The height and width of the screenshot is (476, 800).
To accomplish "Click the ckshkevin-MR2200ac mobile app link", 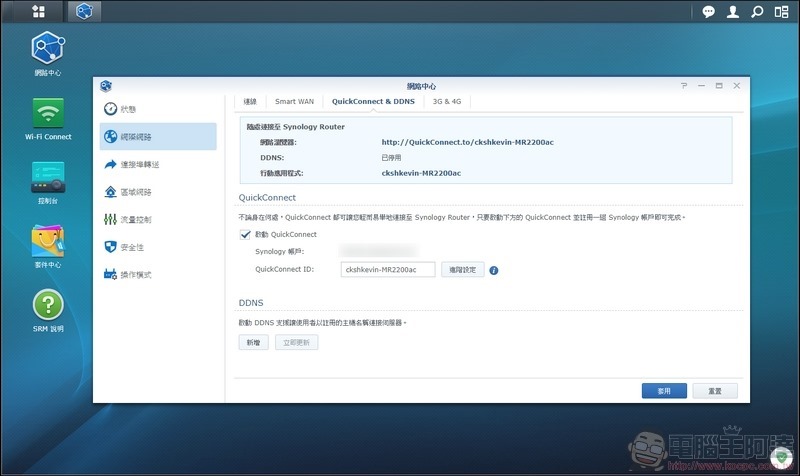I will click(x=421, y=173).
